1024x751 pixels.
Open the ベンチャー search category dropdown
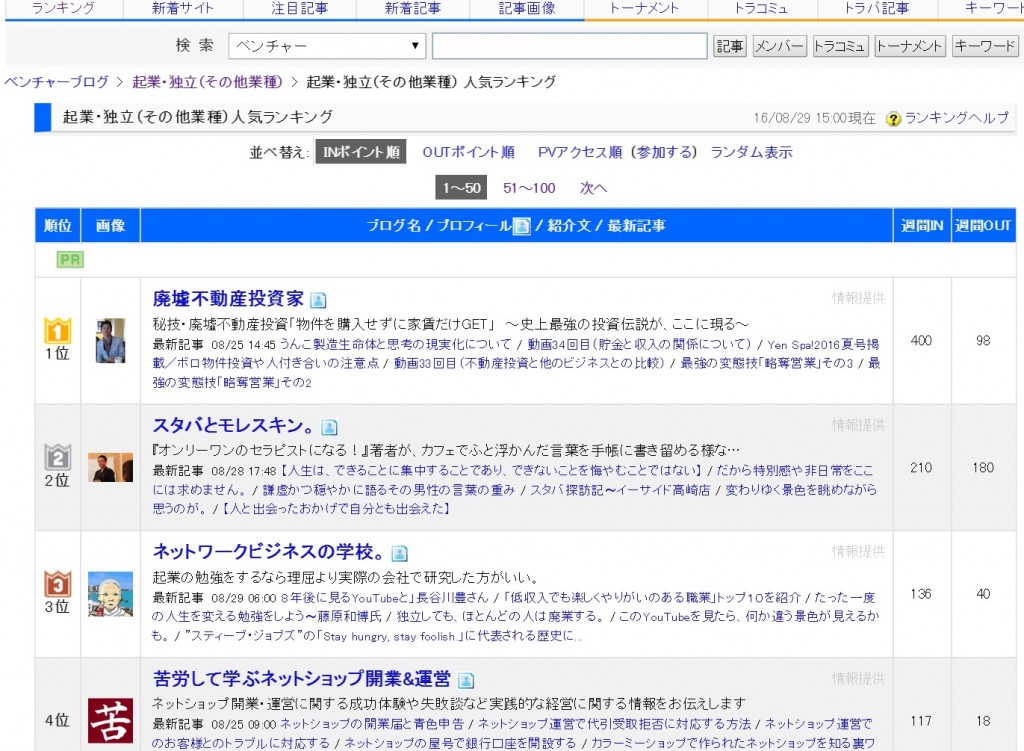pyautogui.click(x=327, y=46)
